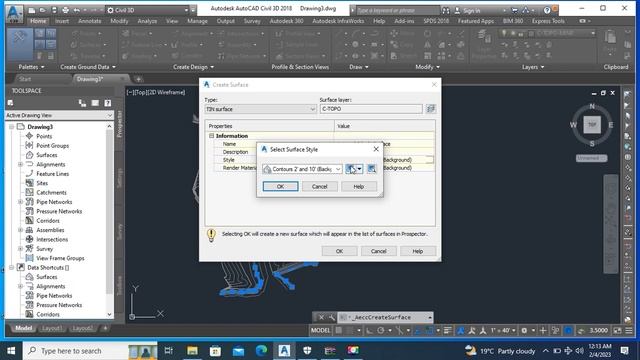The width and height of the screenshot is (640, 360).
Task: Open the TIN surface Type dropdown
Action: pos(260,109)
